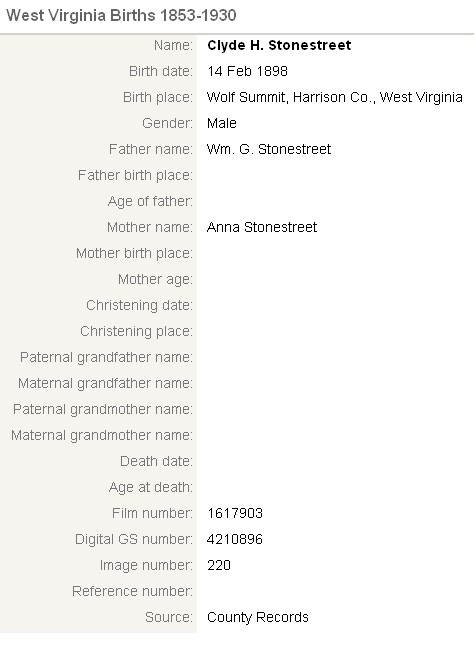Click the Mother age label

click(156, 279)
